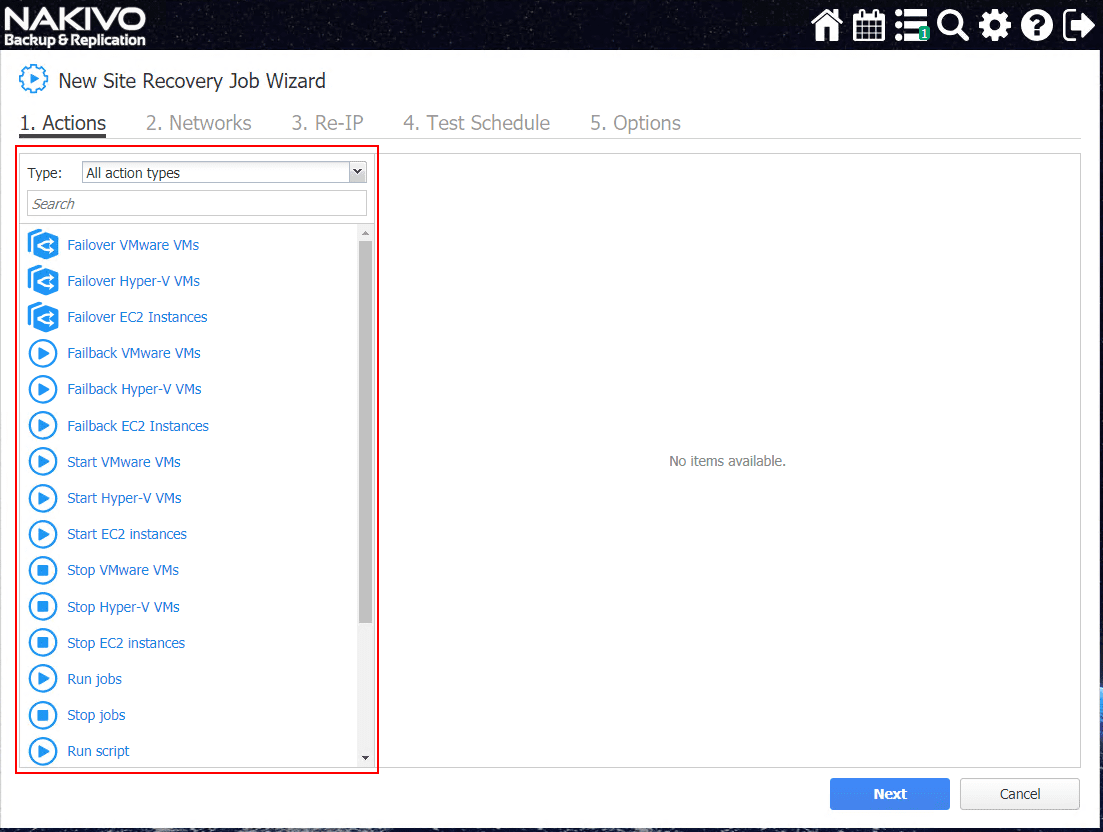Click the Run script play icon
This screenshot has height=832, width=1103.
(x=42, y=751)
